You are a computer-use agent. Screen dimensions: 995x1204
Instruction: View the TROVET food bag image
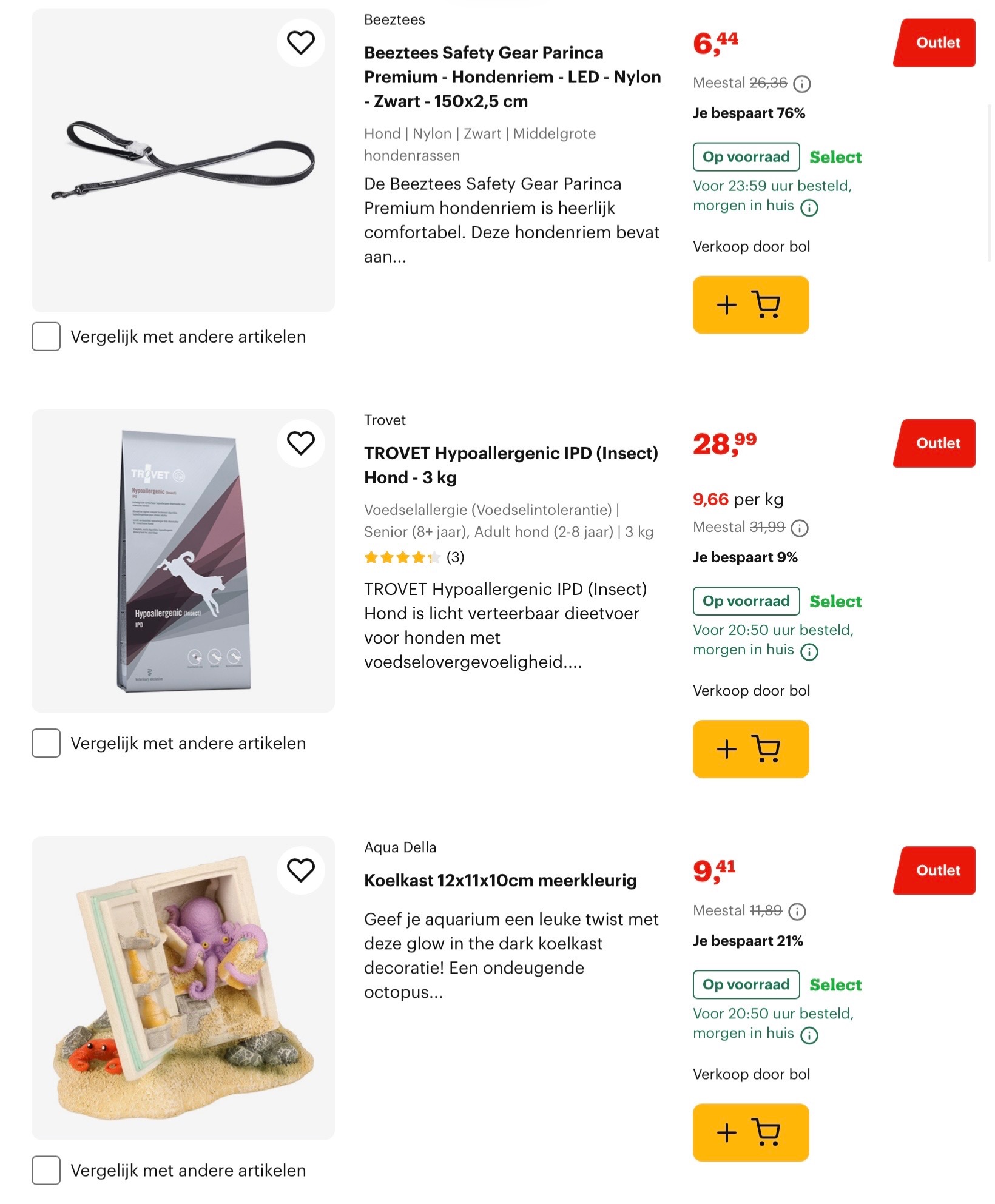(x=183, y=561)
